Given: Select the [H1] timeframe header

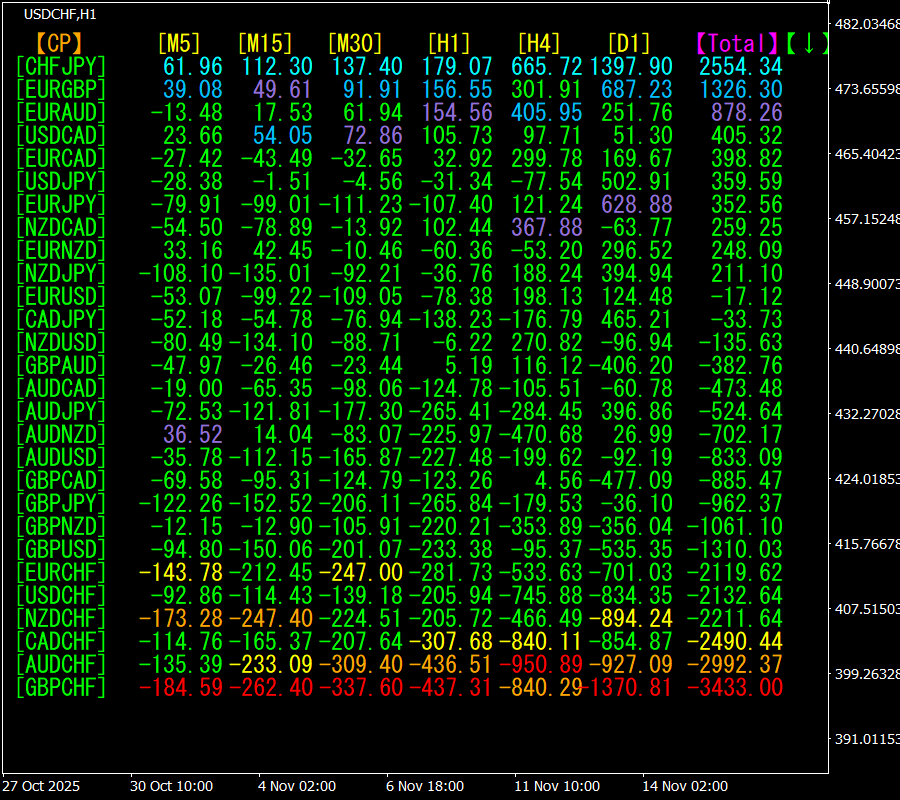Looking at the screenshot, I should tap(448, 43).
